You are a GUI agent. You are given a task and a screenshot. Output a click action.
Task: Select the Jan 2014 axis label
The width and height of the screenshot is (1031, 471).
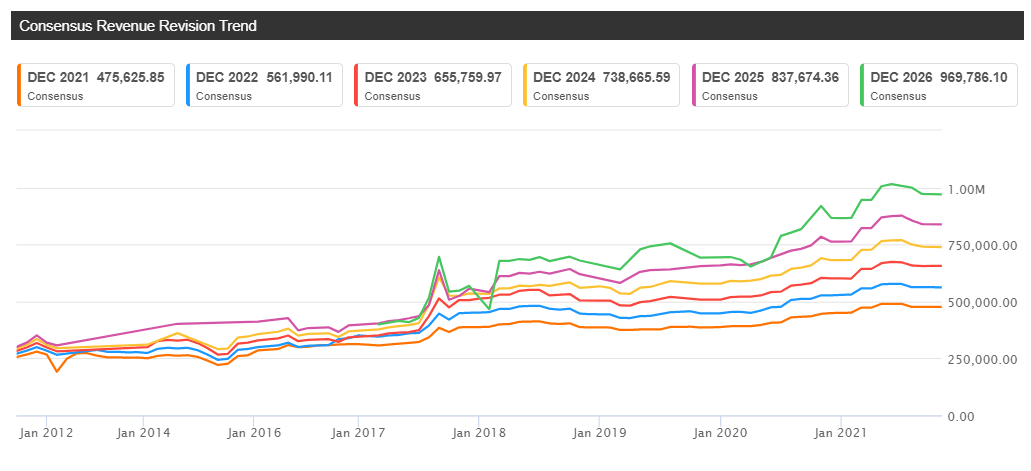point(143,433)
